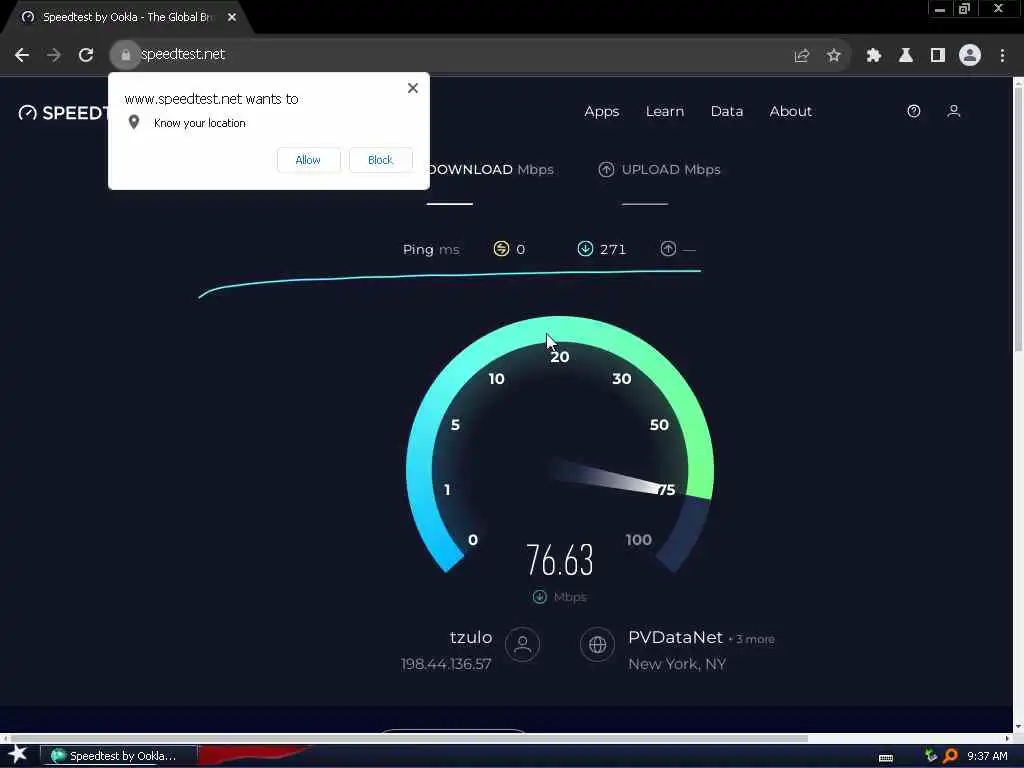Close the location permission popup
1024x768 pixels.
pos(413,88)
